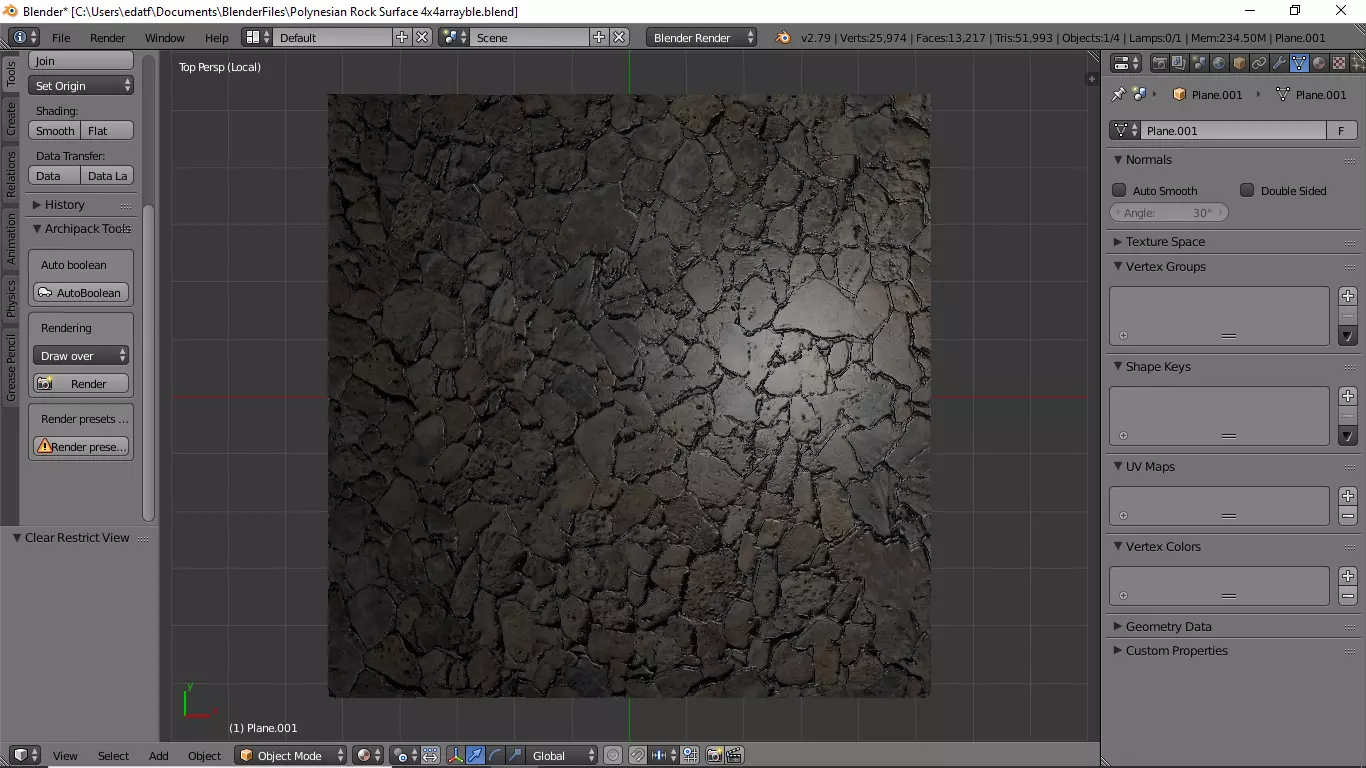
Task: Click the Angle value slider field
Action: pyautogui.click(x=1168, y=213)
